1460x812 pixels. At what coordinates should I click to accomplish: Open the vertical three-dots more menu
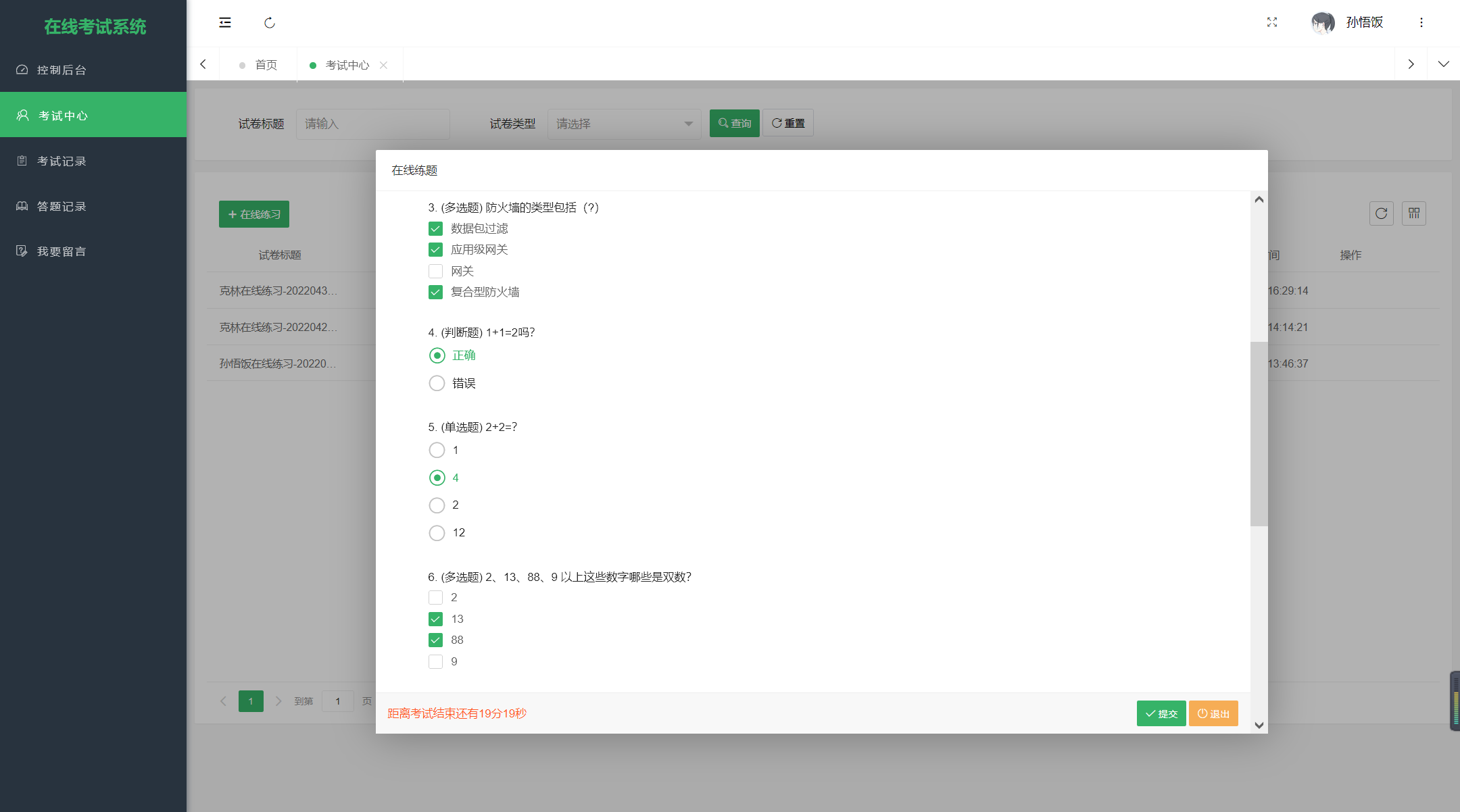pos(1421,22)
